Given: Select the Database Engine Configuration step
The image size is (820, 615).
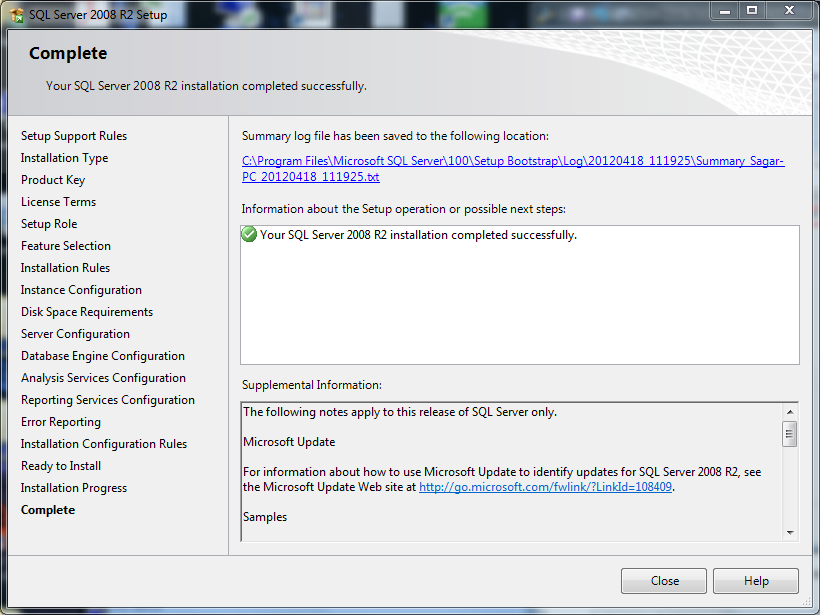Looking at the screenshot, I should click(x=103, y=356).
